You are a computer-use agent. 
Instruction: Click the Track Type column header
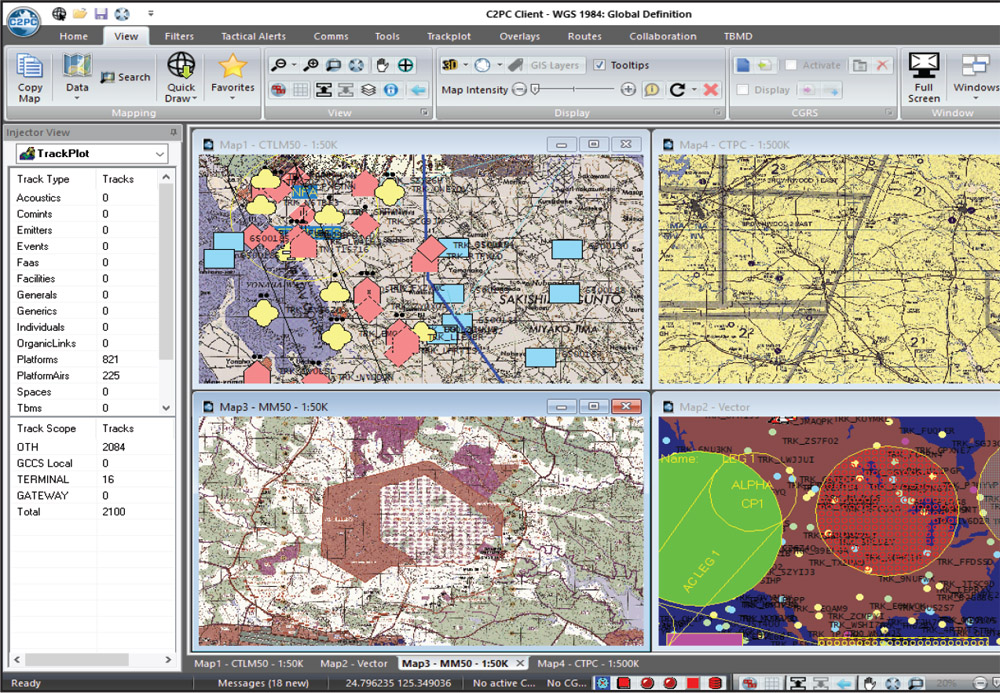click(54, 179)
